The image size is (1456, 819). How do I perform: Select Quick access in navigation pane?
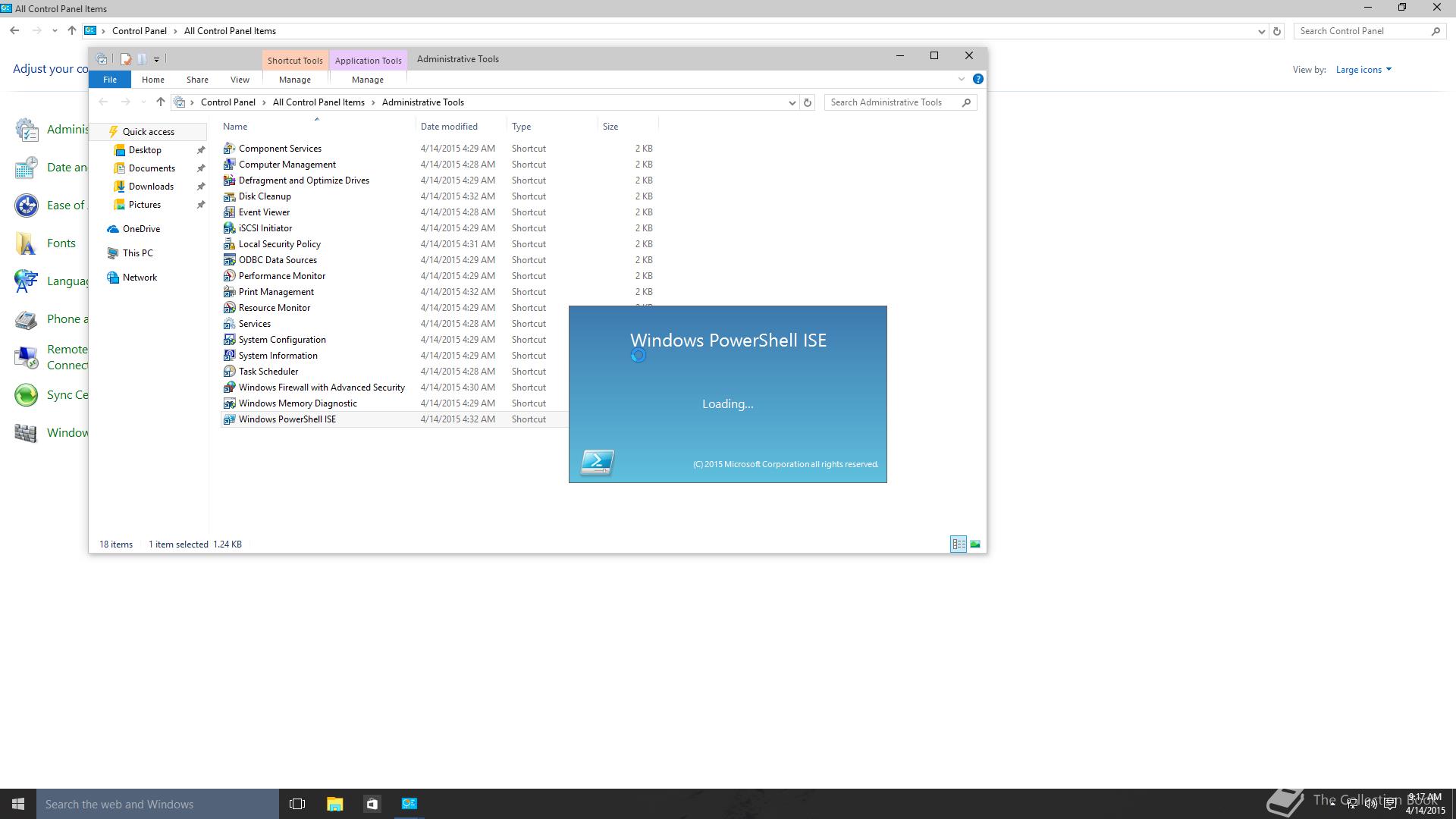149,132
